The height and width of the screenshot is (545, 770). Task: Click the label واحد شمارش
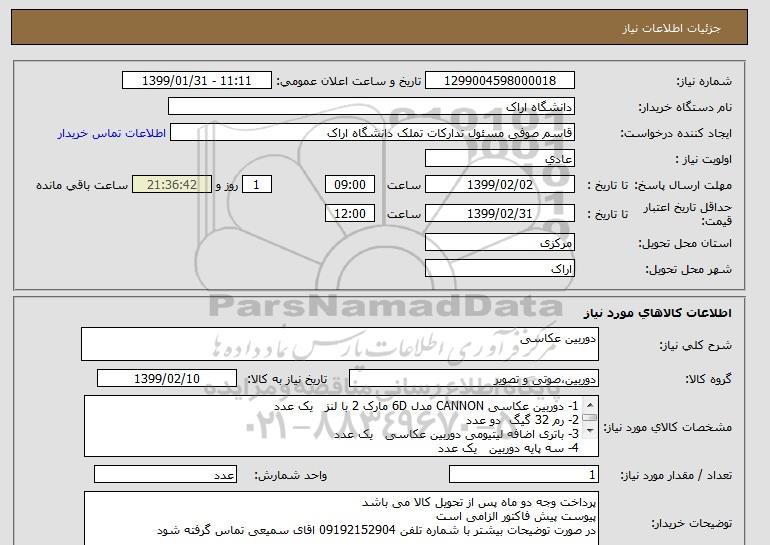[291, 475]
